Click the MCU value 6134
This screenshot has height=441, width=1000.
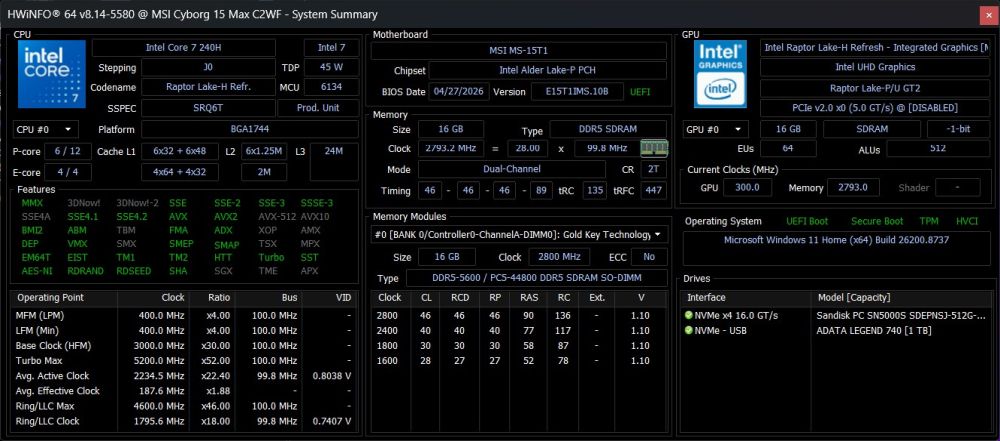[331, 87]
